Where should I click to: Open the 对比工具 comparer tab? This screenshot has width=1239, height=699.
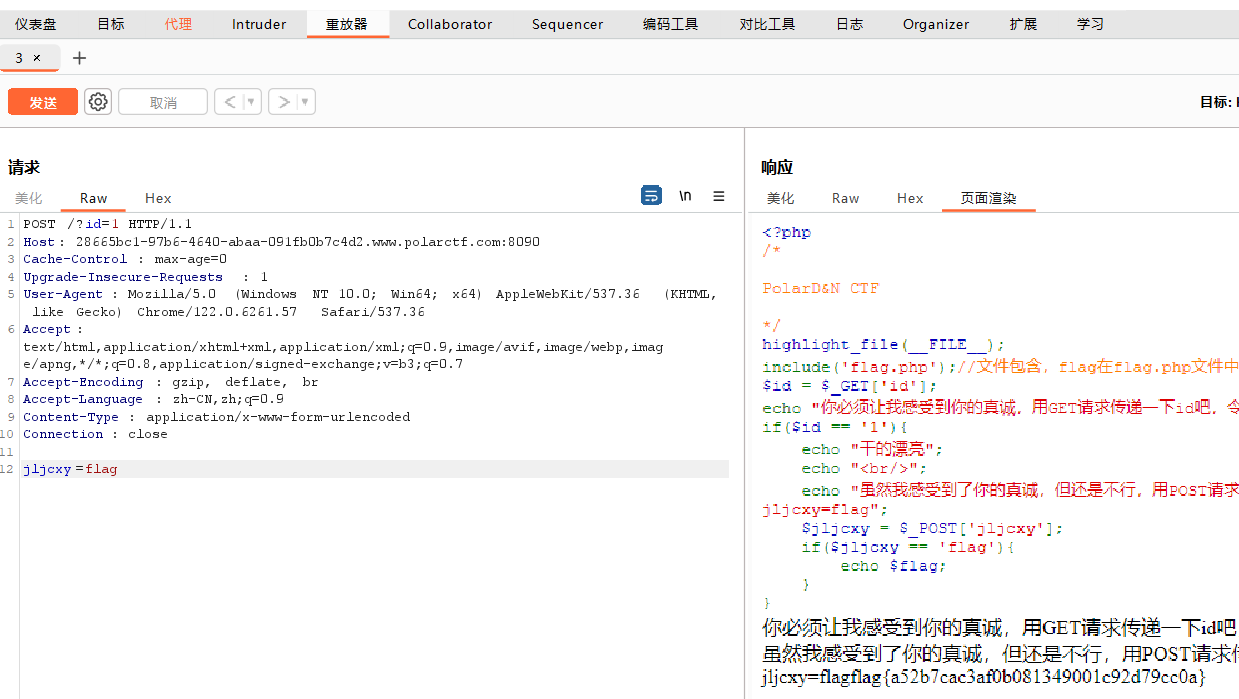[767, 24]
